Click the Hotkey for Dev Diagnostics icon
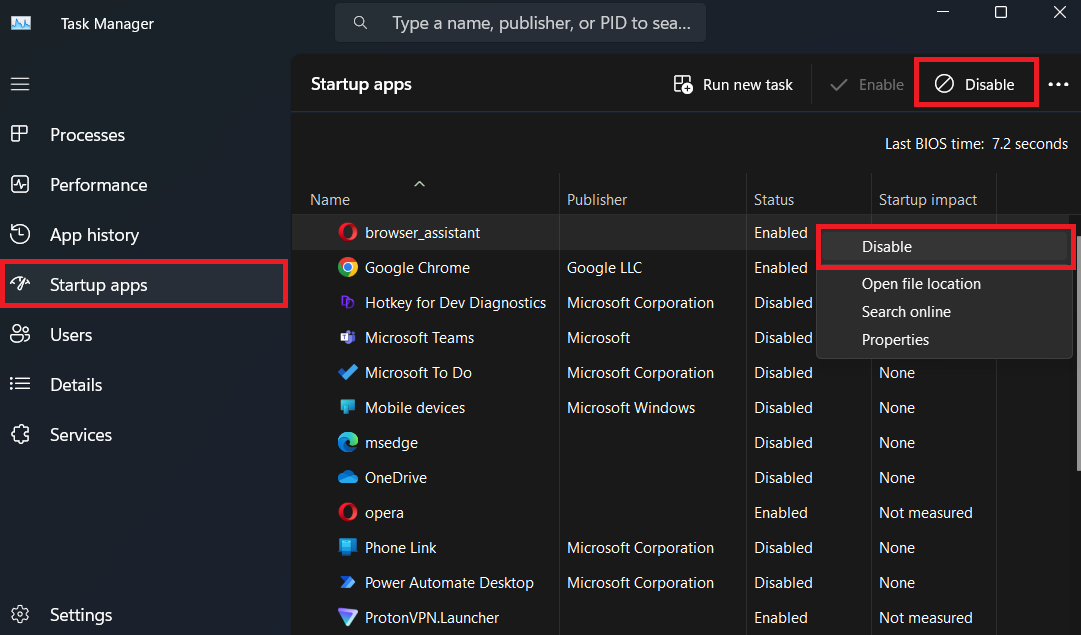1081x635 pixels. [x=347, y=302]
